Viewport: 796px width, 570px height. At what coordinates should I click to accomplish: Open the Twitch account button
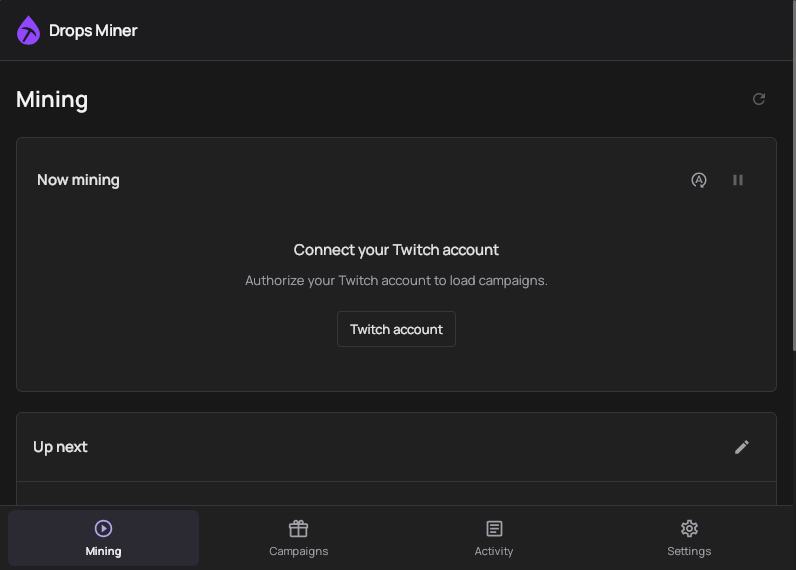point(396,329)
